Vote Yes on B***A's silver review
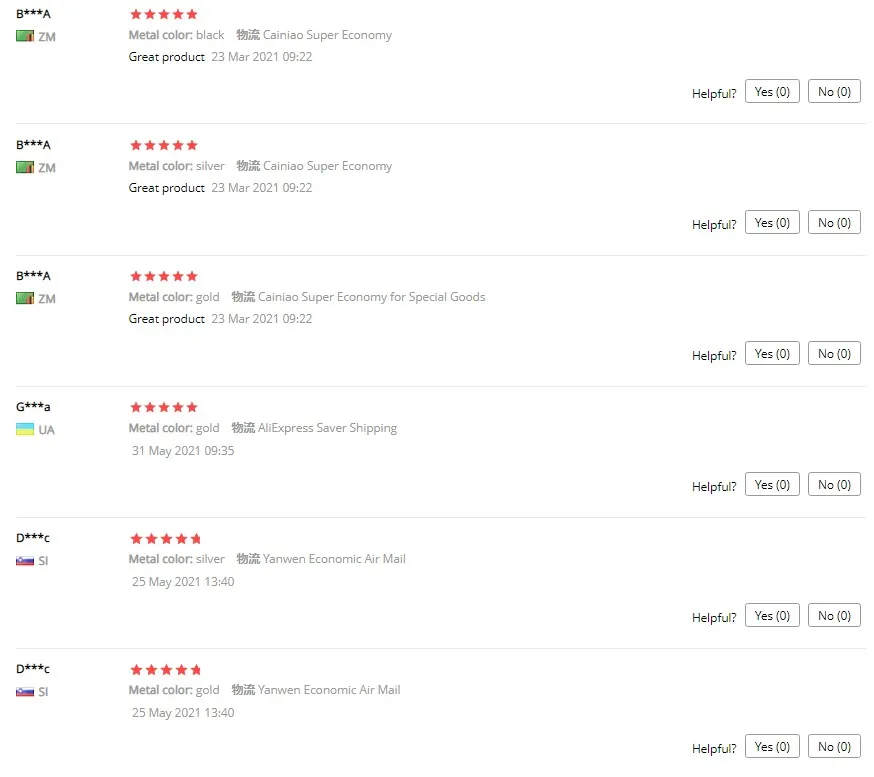This screenshot has width=874, height=777. [772, 222]
